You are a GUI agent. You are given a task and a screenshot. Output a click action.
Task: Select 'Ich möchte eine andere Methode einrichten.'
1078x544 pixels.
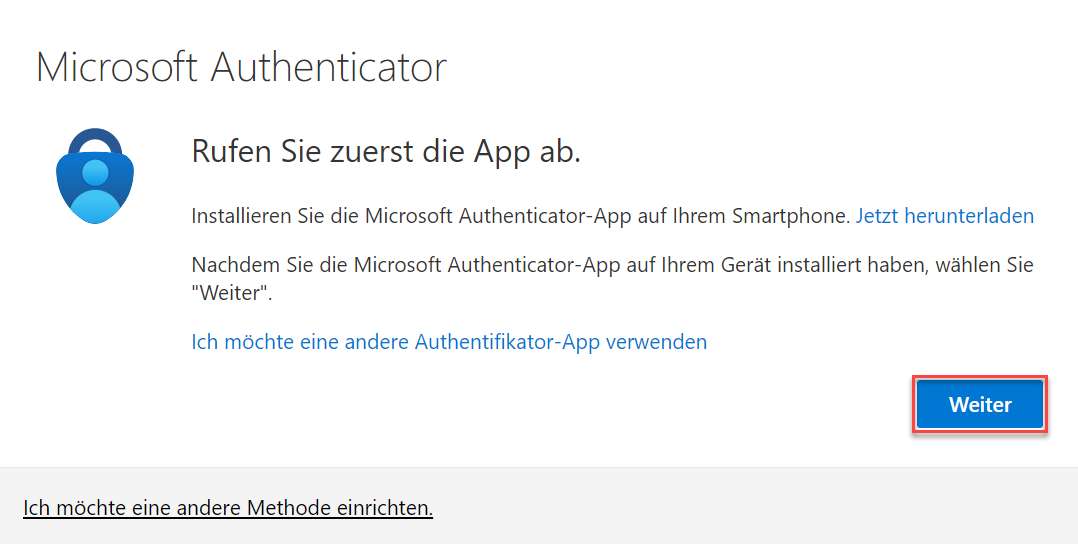(x=228, y=508)
